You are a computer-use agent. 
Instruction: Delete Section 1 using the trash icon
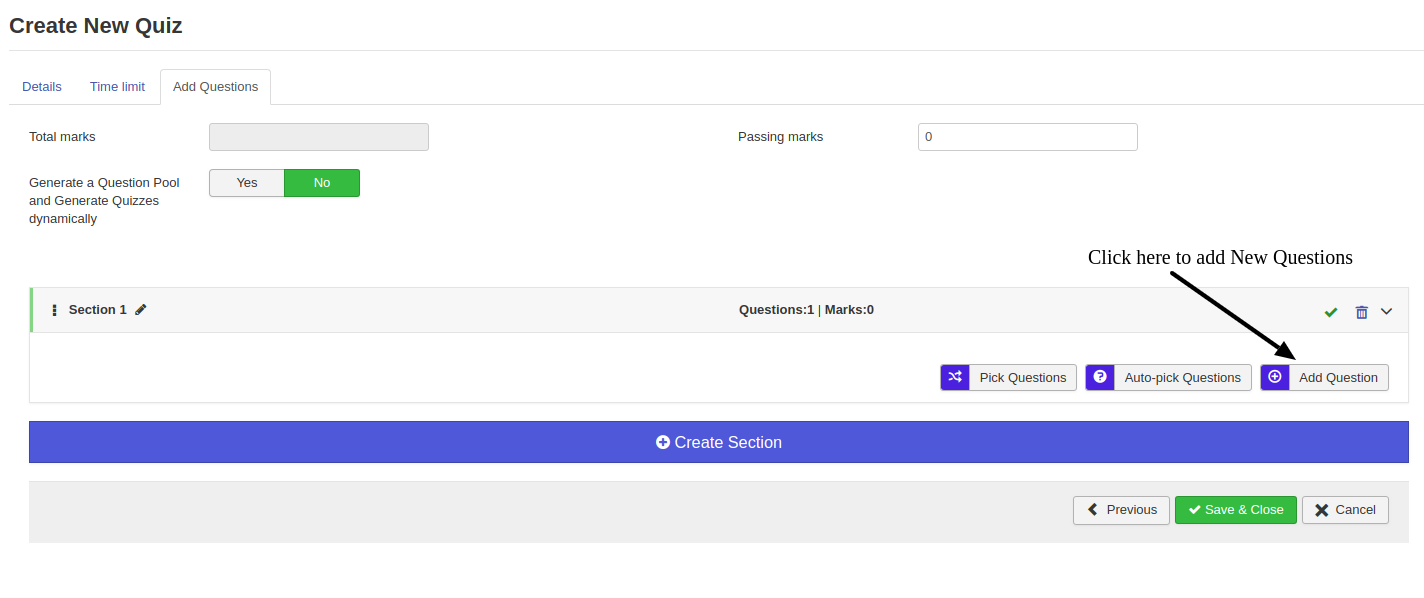(x=1361, y=312)
